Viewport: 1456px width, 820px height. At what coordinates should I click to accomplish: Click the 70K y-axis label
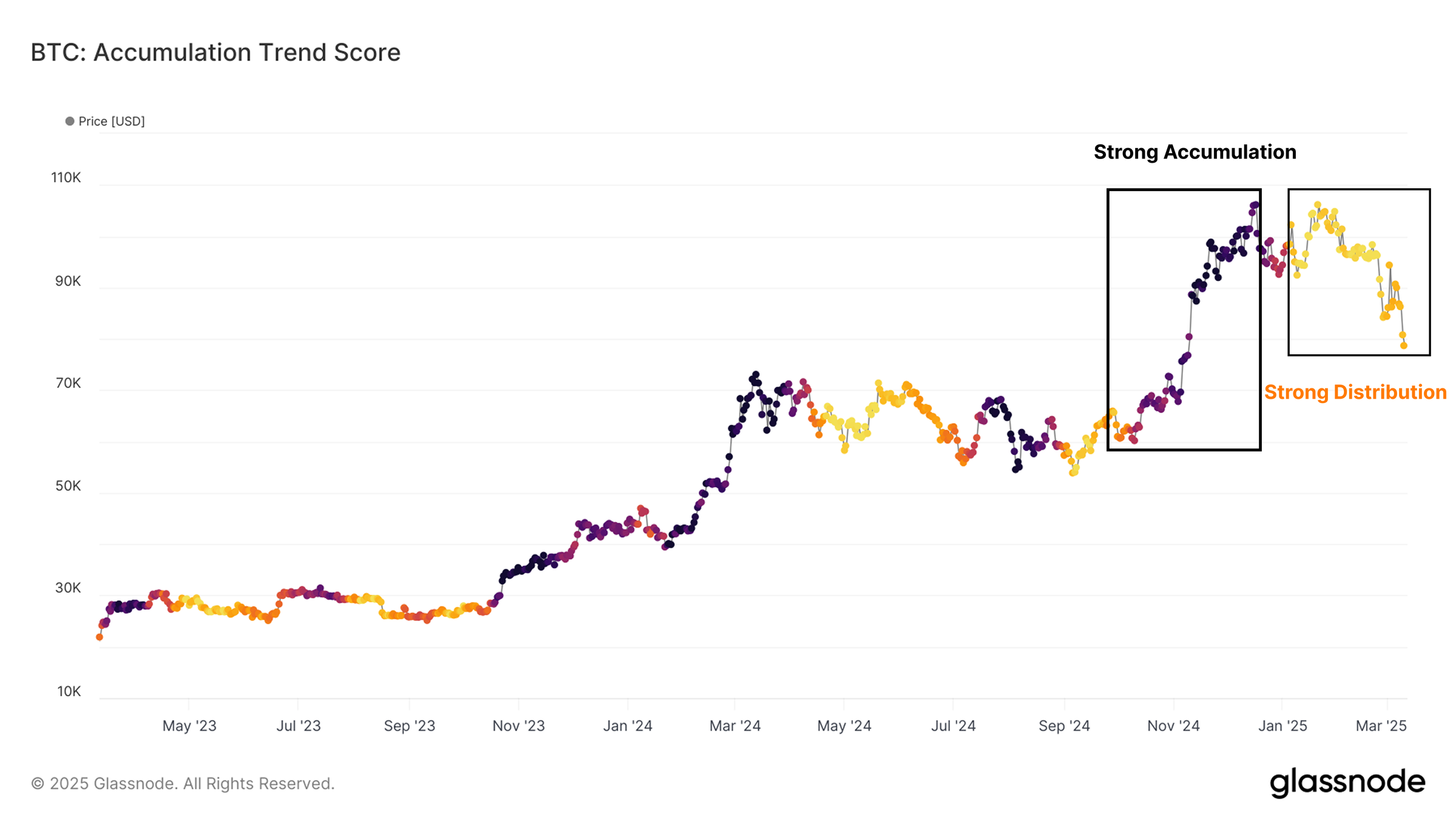pos(67,383)
